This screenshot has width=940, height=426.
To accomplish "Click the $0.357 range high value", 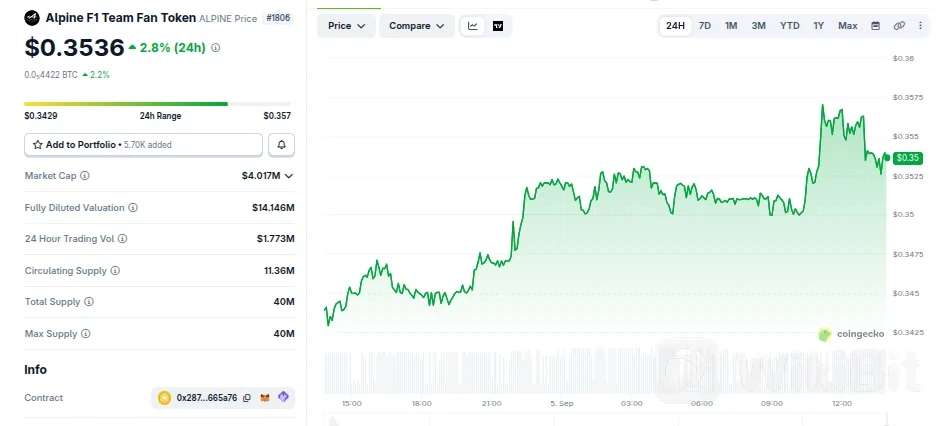I will tap(277, 116).
